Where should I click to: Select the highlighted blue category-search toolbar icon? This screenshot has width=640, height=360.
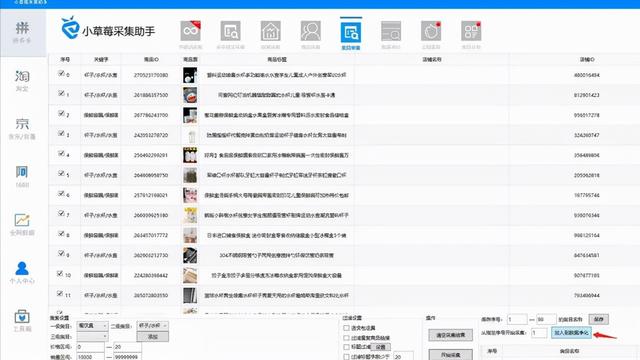[351, 33]
